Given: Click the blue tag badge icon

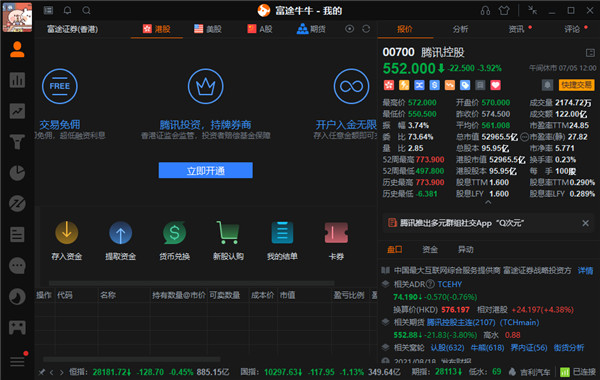Looking at the screenshot, I should coord(465,85).
